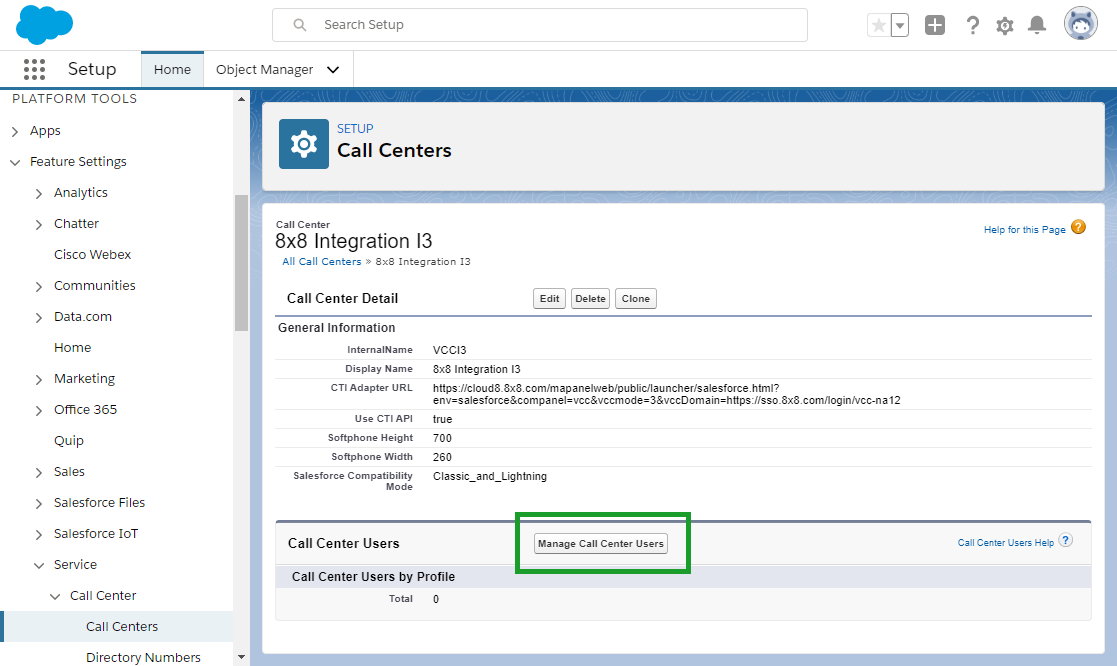This screenshot has width=1117, height=666.
Task: Expand the Apps tree section
Action: [x=15, y=131]
